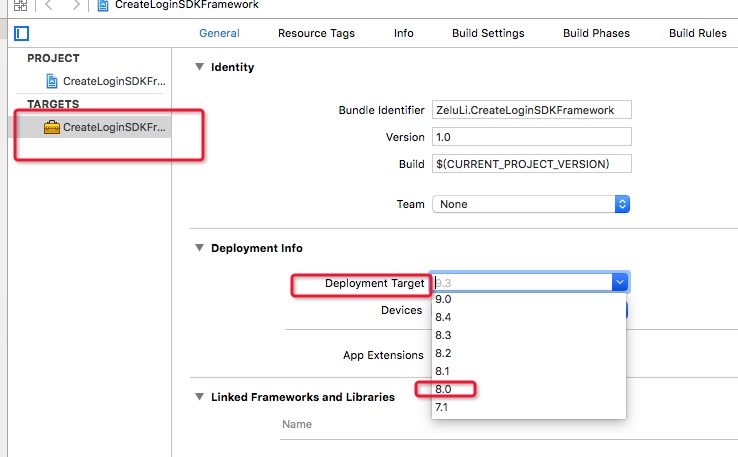Select the CreateLoginSDKFramework target toolbox icon
This screenshot has width=738, height=457.
click(x=51, y=127)
